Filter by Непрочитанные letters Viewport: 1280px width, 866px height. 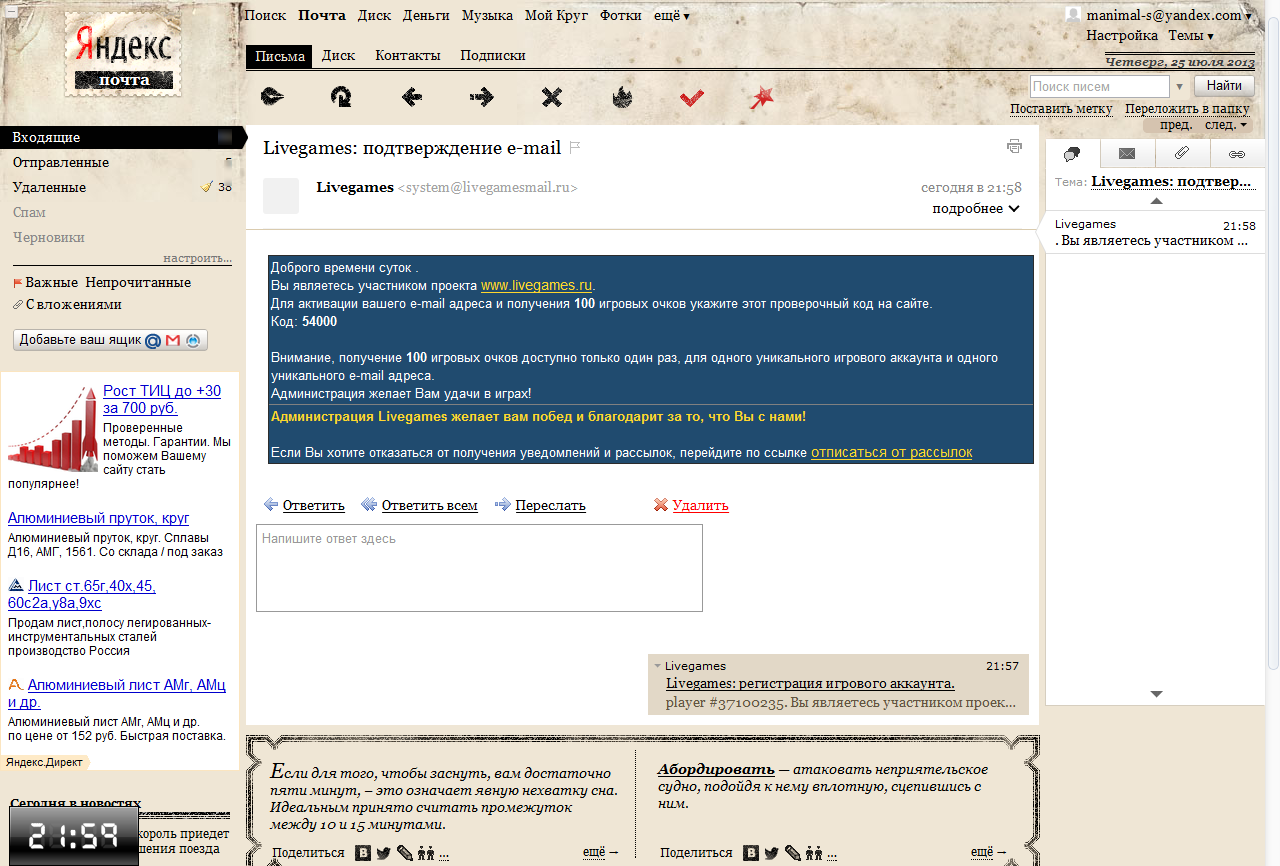138,282
